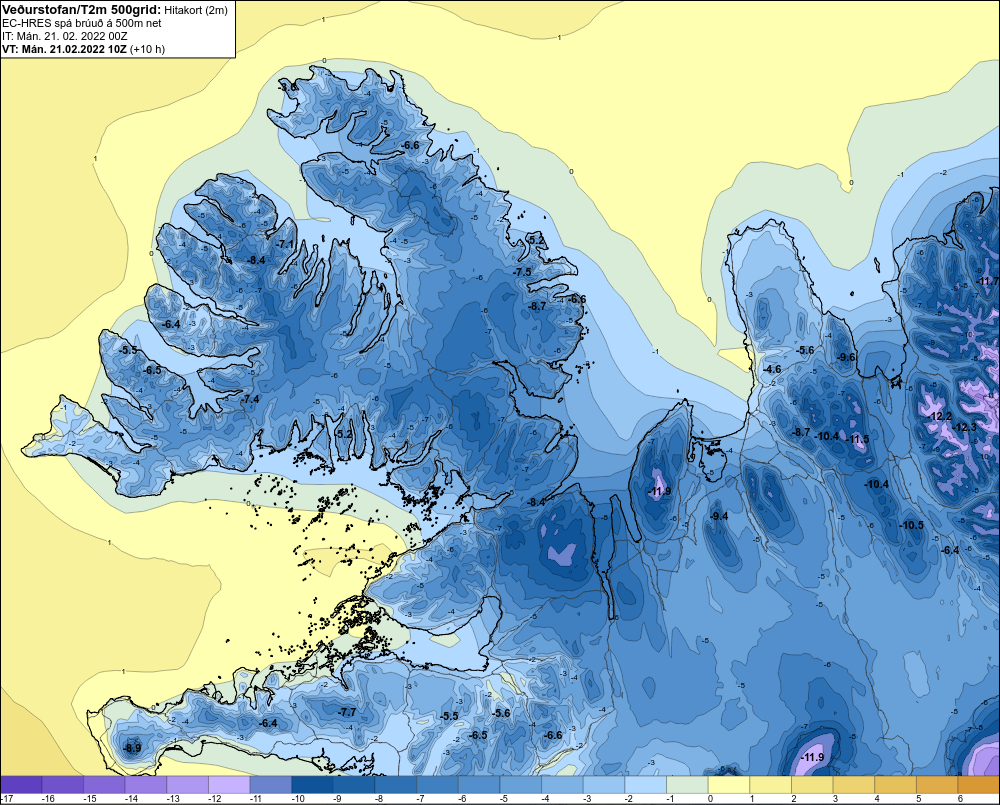The width and height of the screenshot is (1000, 805).
Task: Select the 'Hitakort (2m)' label in header
Action: point(196,10)
